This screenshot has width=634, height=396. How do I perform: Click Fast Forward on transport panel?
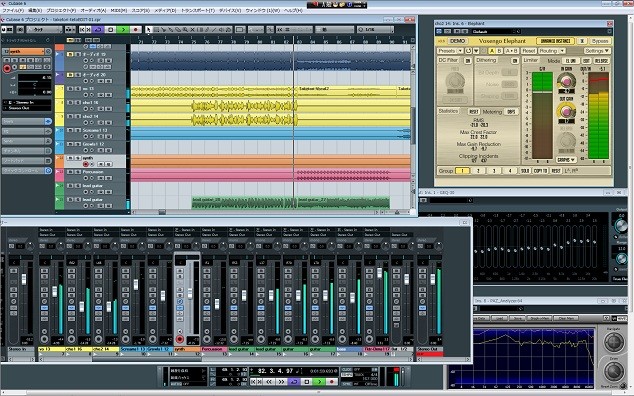click(x=281, y=382)
